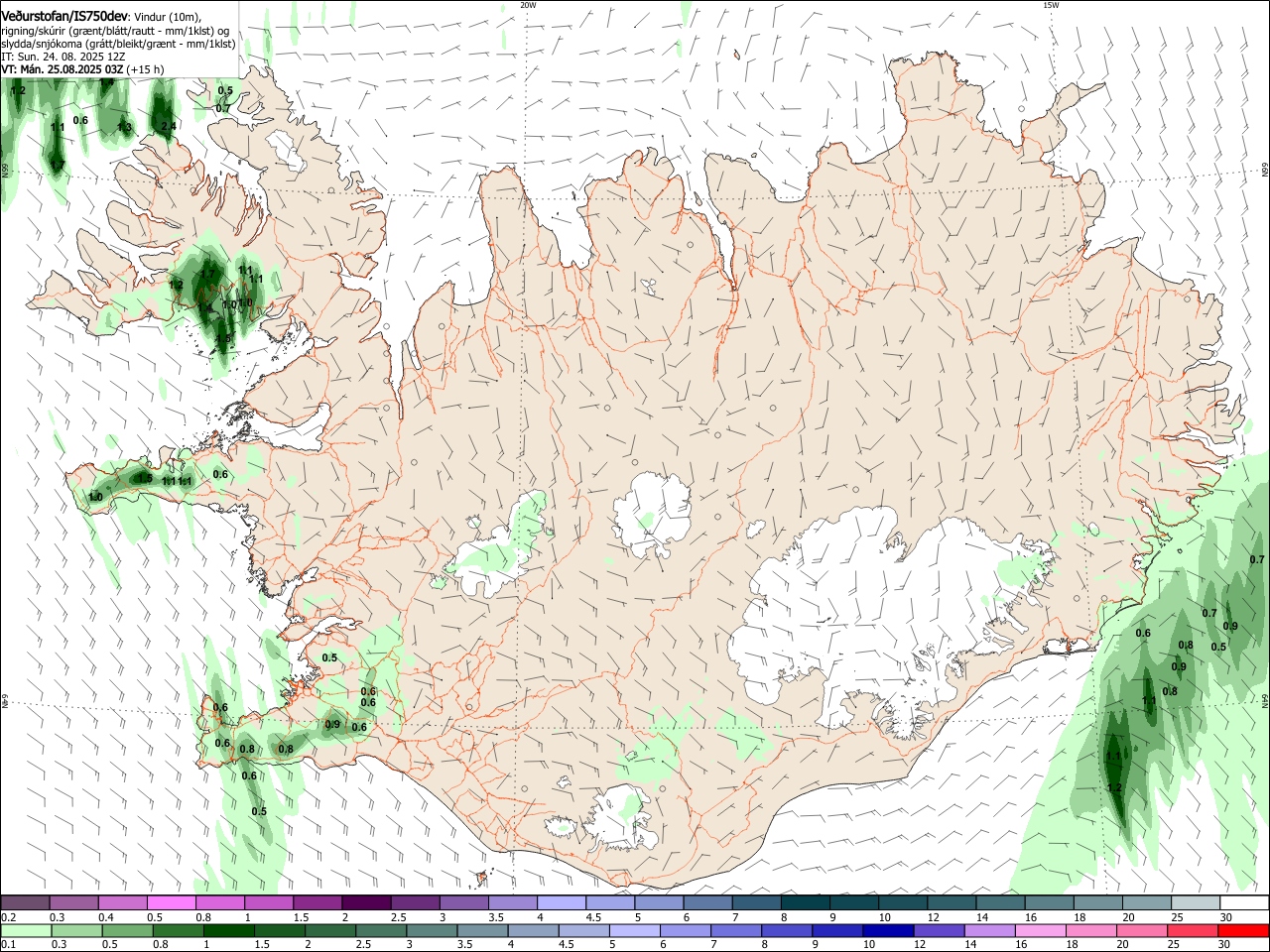This screenshot has height=952, width=1270.
Task: Pick the darkest green 1–1.5 rain swatch
Action: [x=228, y=931]
